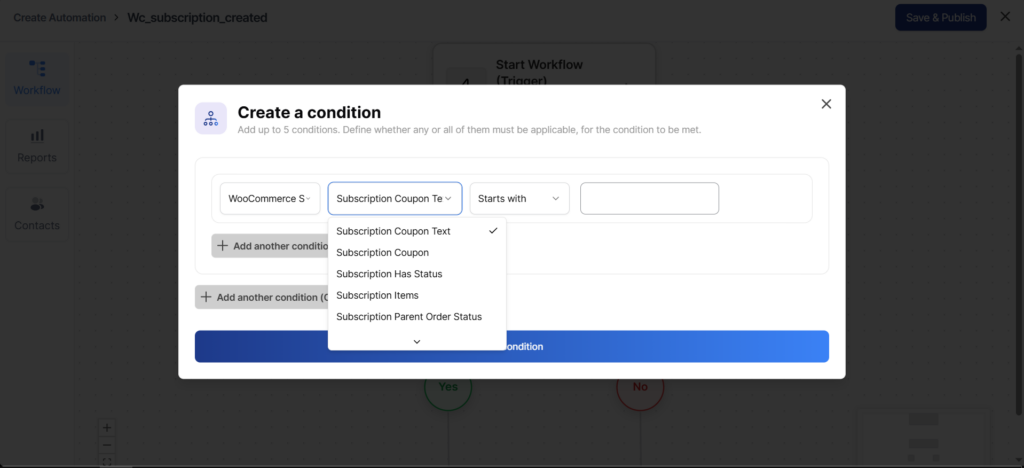This screenshot has width=1024, height=468.
Task: Pick Subscription Items from the list
Action: pyautogui.click(x=377, y=295)
